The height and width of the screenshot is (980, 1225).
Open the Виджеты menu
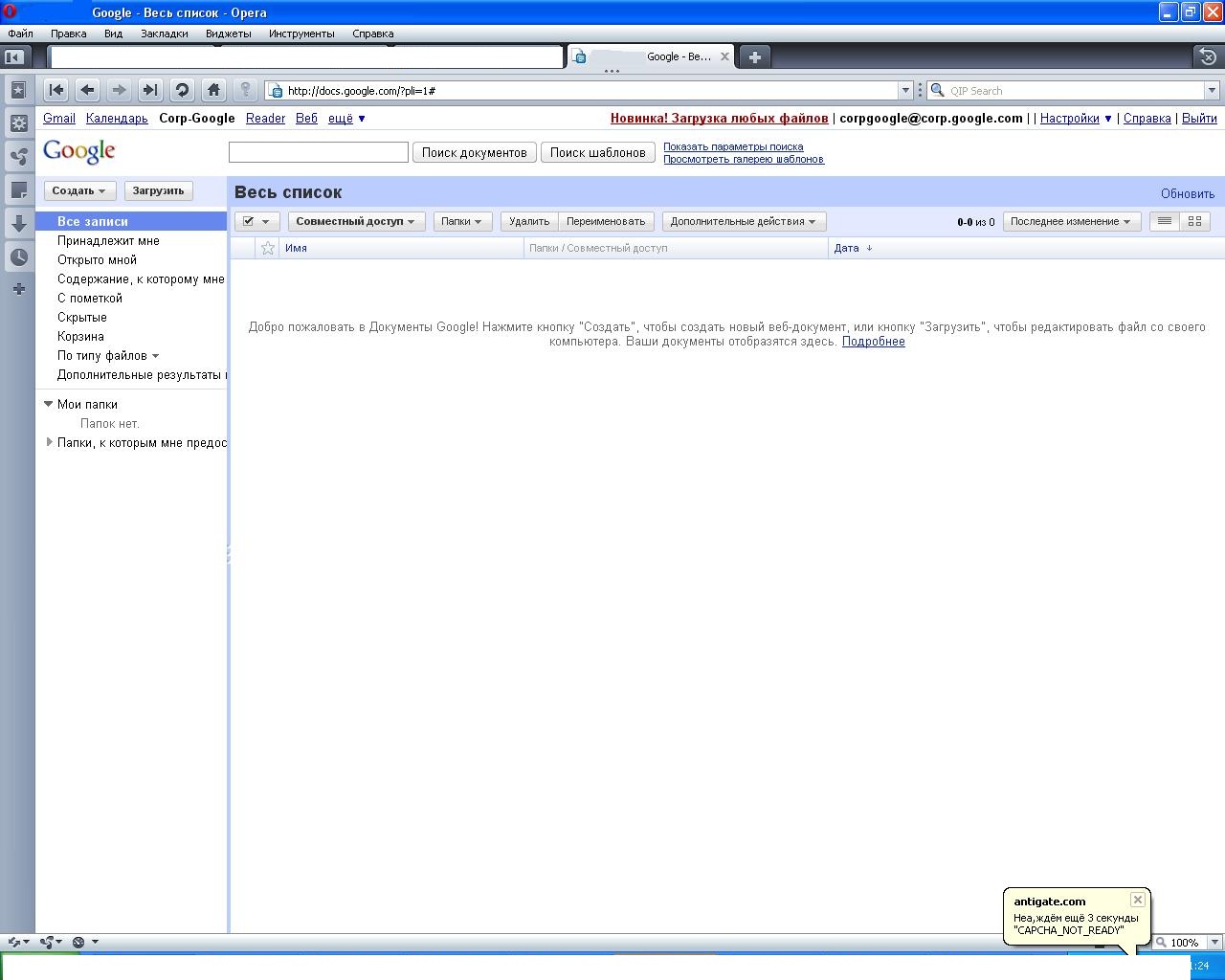229,33
